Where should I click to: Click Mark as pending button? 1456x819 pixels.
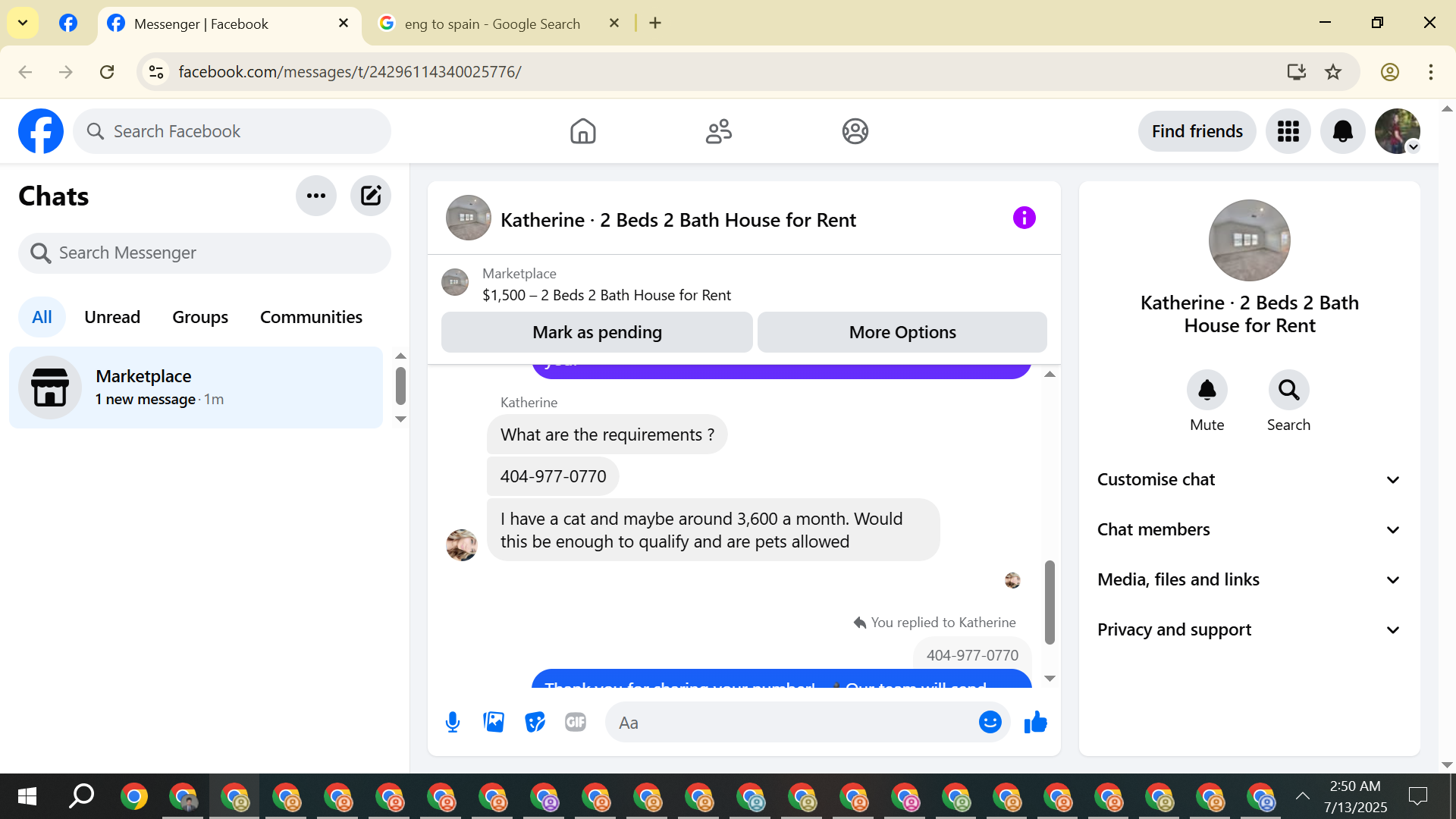click(x=597, y=332)
